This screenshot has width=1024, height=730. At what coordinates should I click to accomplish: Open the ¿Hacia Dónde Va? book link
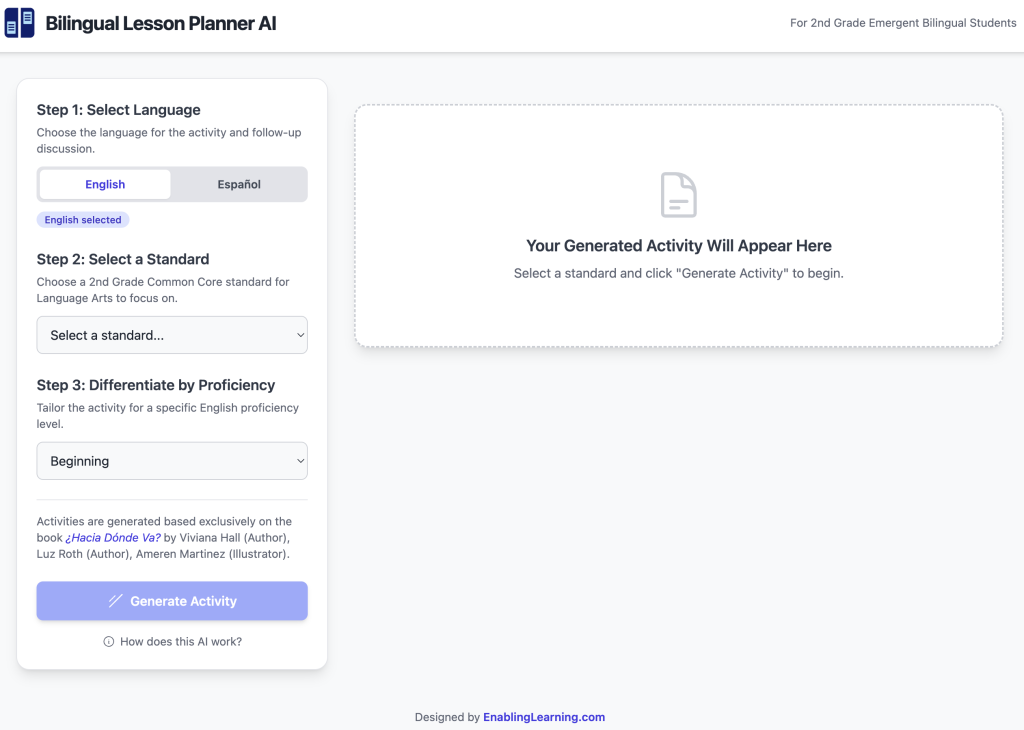click(x=113, y=537)
